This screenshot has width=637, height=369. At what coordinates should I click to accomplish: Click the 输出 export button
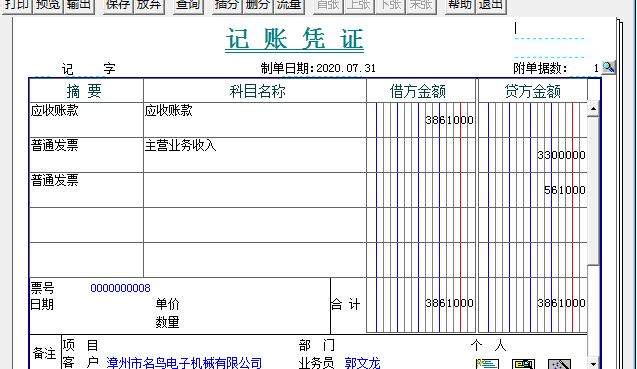[x=79, y=6]
